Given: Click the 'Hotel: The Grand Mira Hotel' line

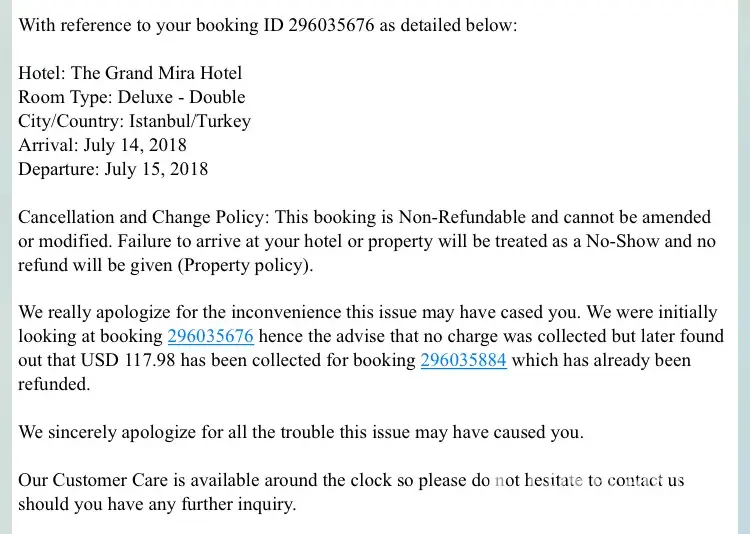Looking at the screenshot, I should click(130, 73).
